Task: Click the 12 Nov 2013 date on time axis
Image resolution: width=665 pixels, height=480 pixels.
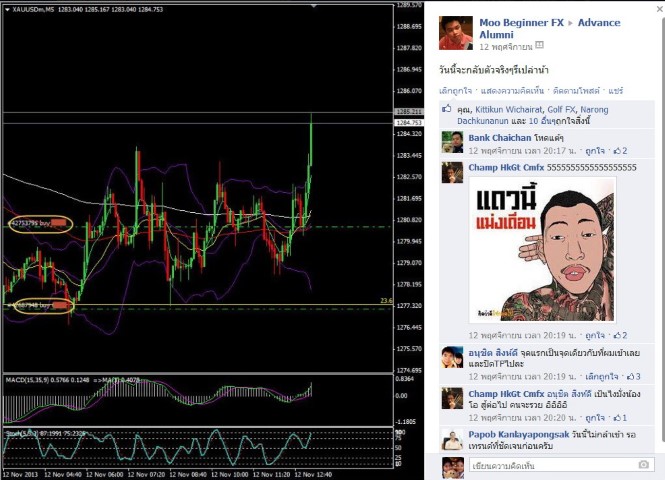Action: click(20, 474)
